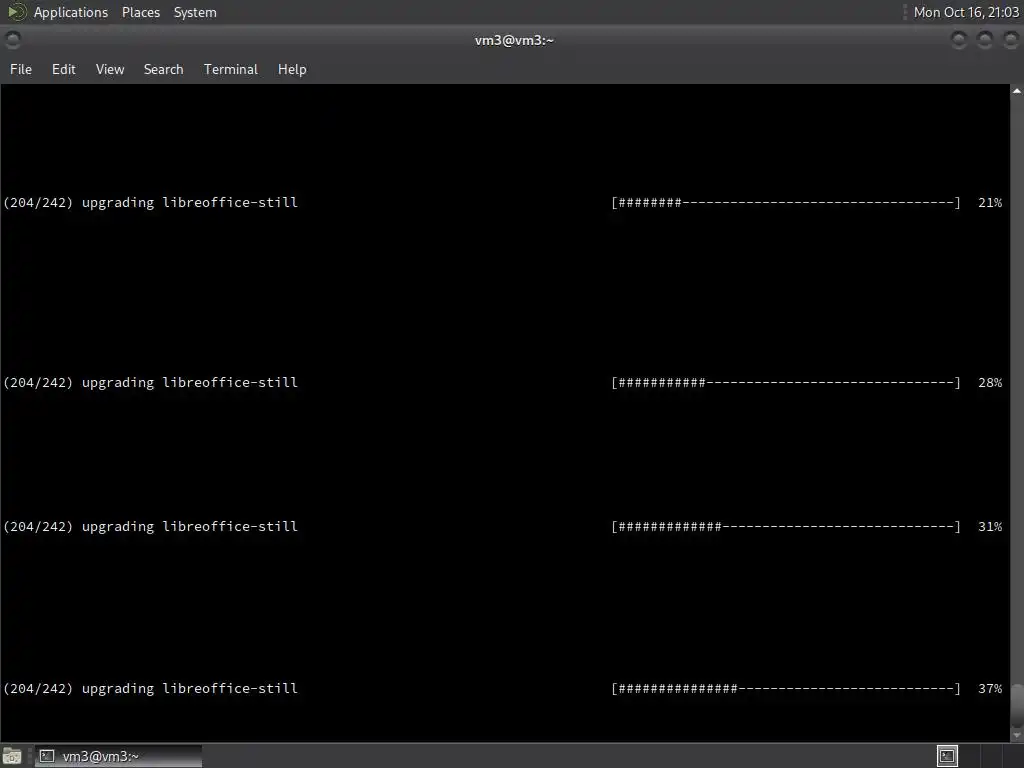Open the View menu
The width and height of the screenshot is (1024, 768).
tap(110, 69)
